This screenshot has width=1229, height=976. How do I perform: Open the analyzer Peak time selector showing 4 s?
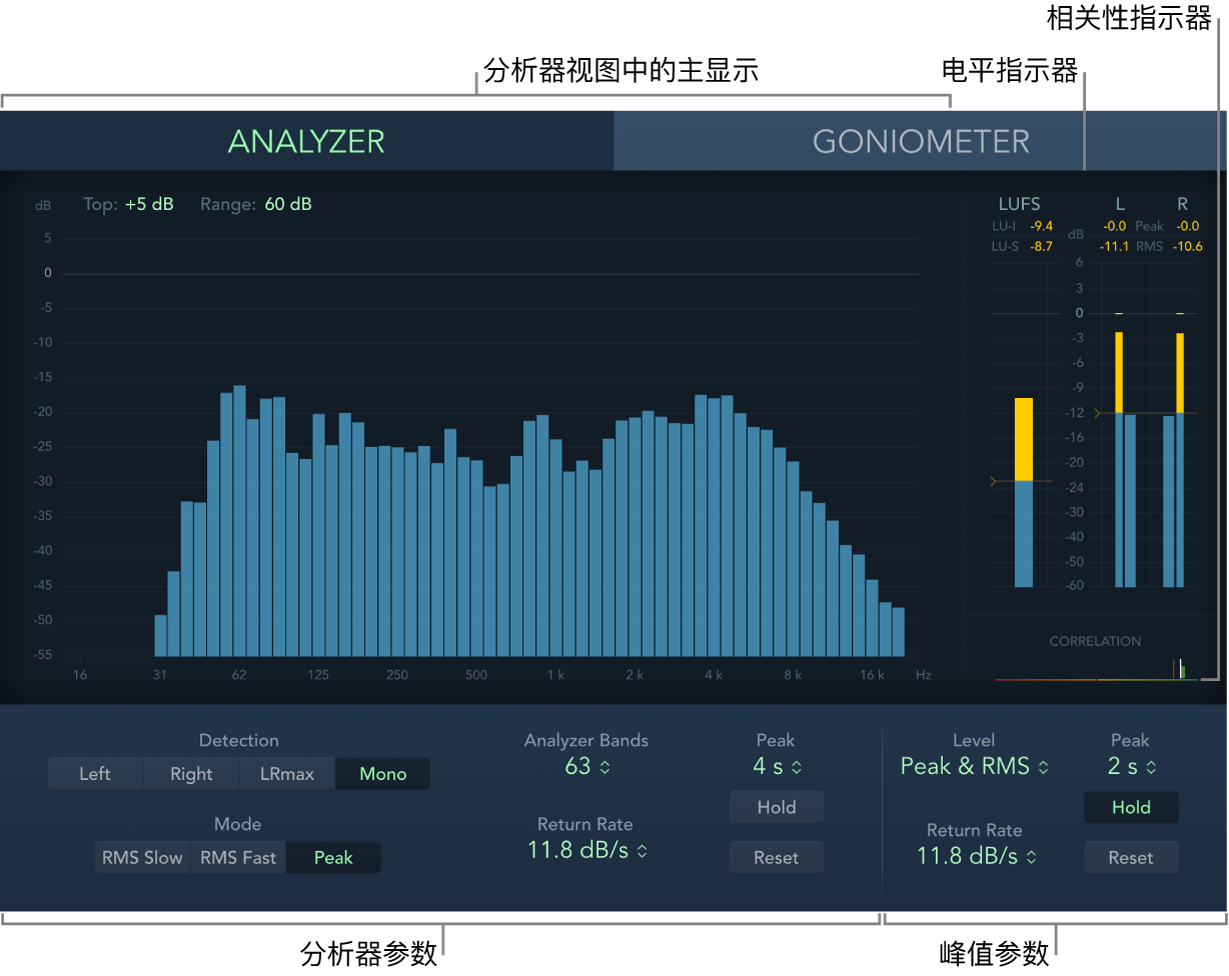pos(776,766)
